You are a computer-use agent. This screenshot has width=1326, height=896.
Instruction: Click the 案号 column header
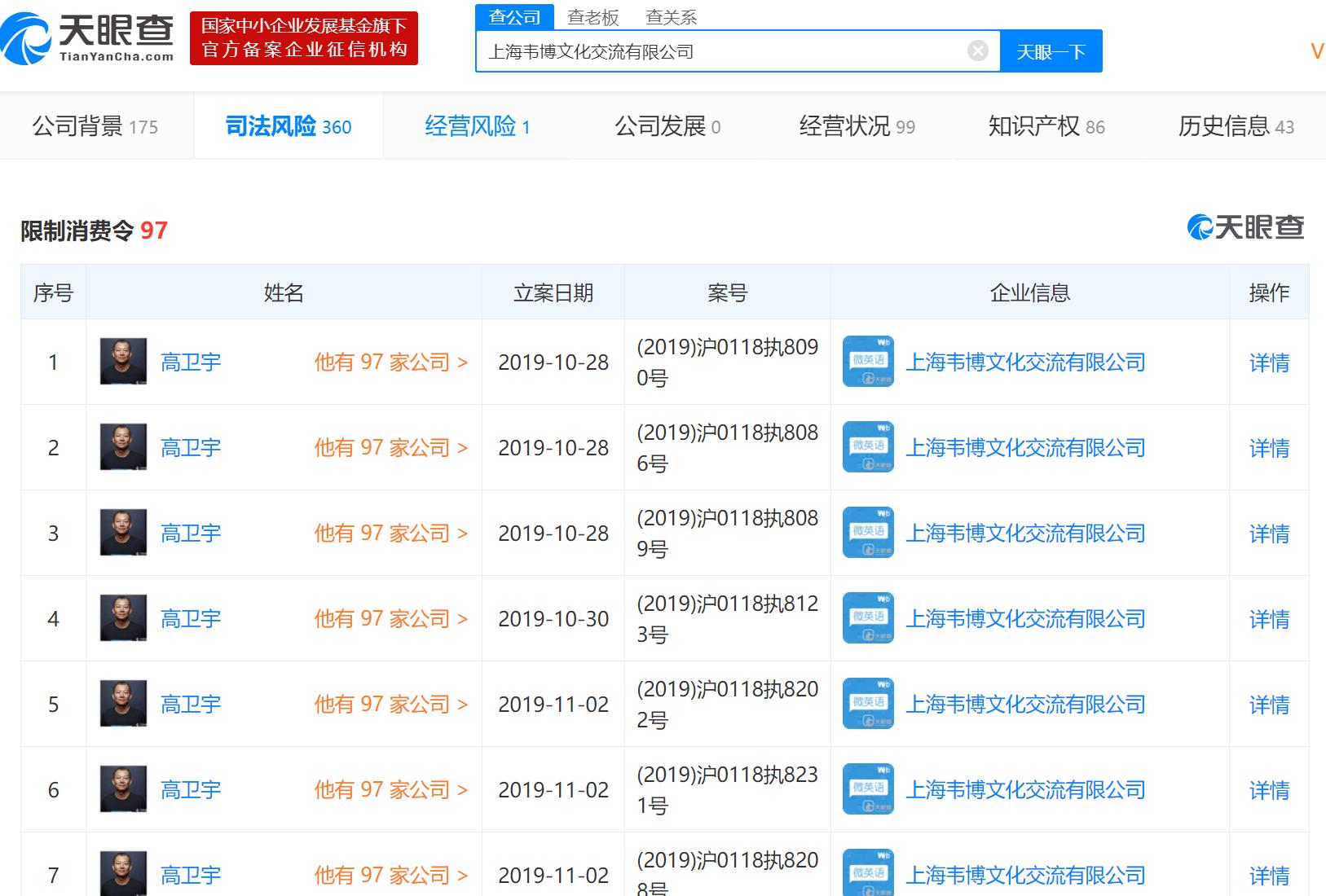coord(727,292)
